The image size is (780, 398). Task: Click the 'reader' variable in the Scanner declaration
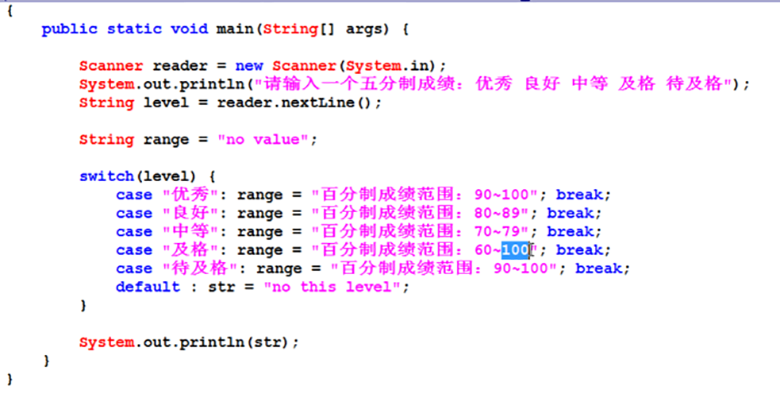pos(180,66)
